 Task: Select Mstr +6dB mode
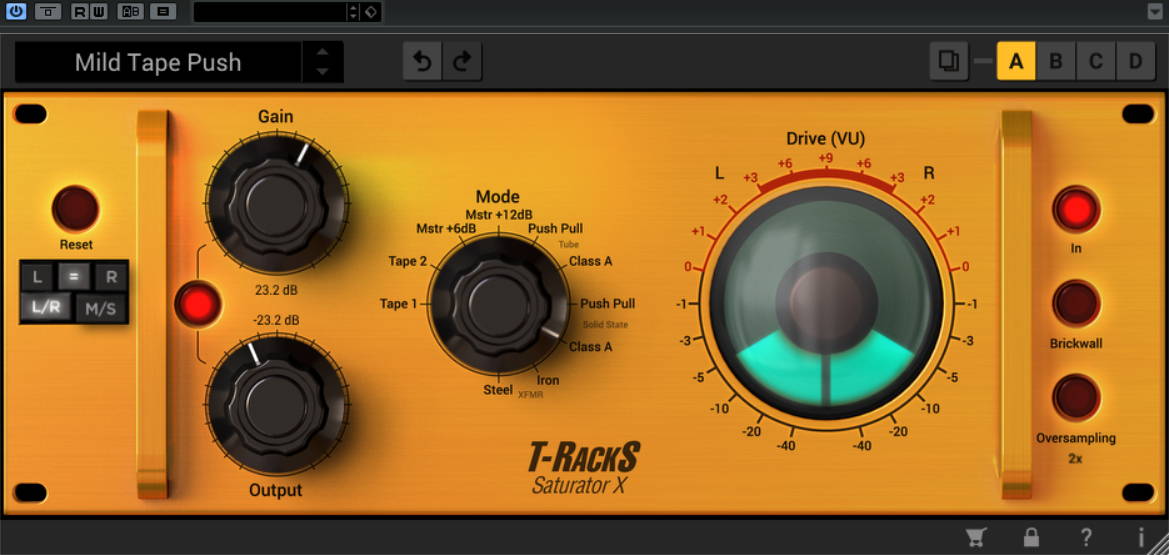(x=447, y=228)
